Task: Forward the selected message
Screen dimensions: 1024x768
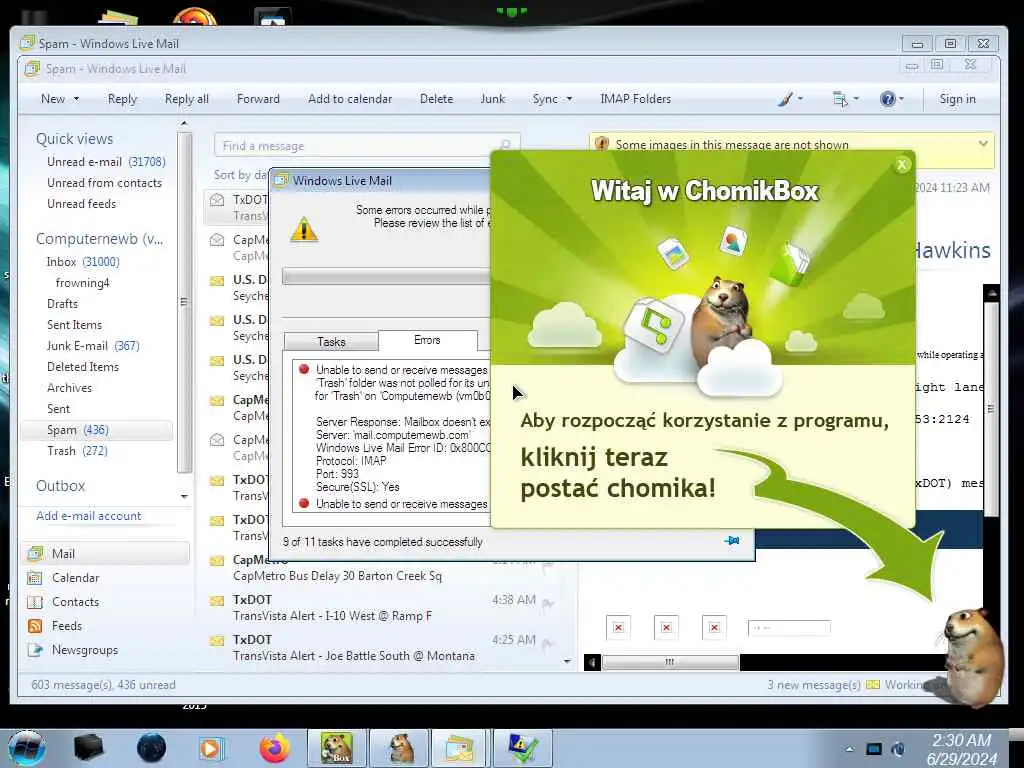Action: [x=258, y=99]
